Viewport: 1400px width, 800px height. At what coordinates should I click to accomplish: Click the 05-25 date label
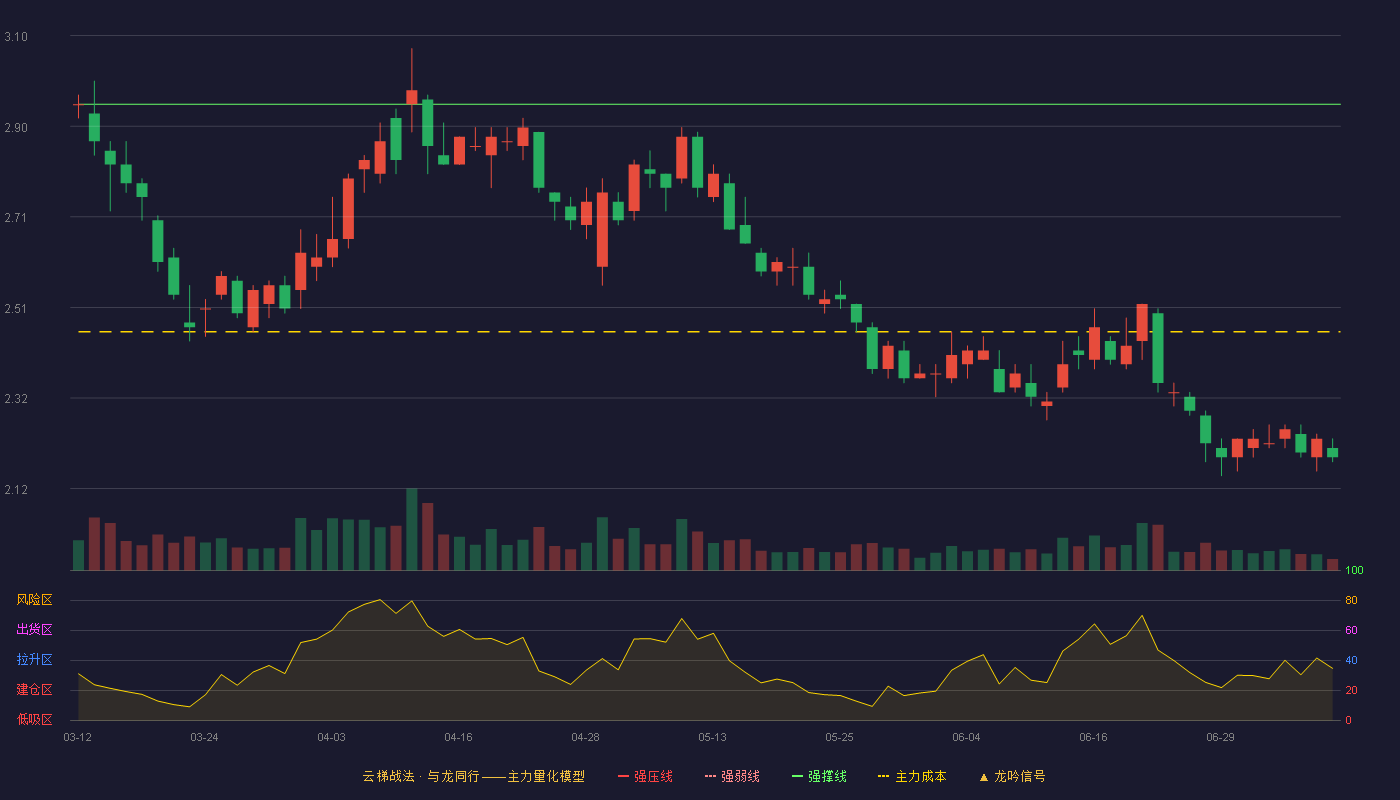(x=839, y=737)
